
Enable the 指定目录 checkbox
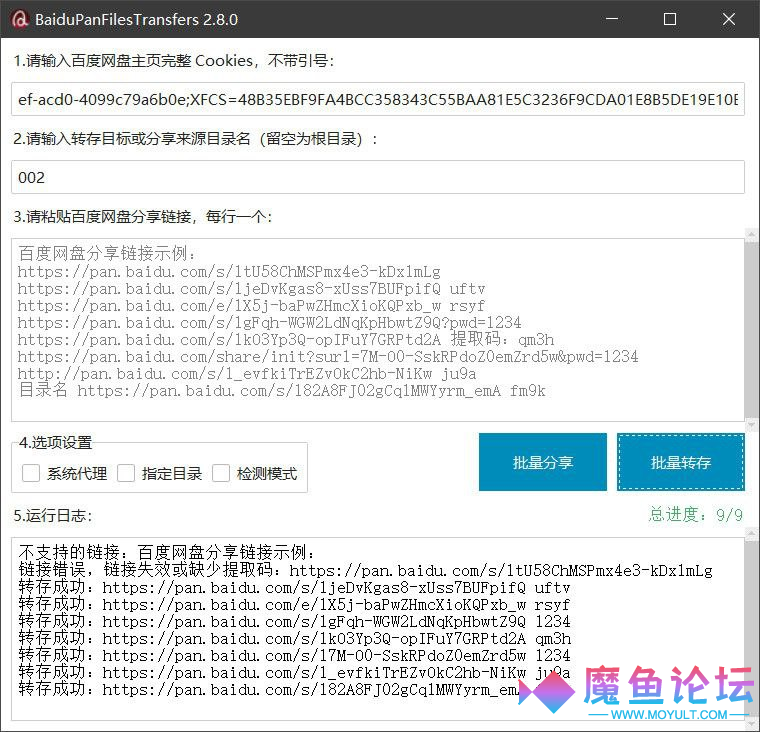coord(126,473)
